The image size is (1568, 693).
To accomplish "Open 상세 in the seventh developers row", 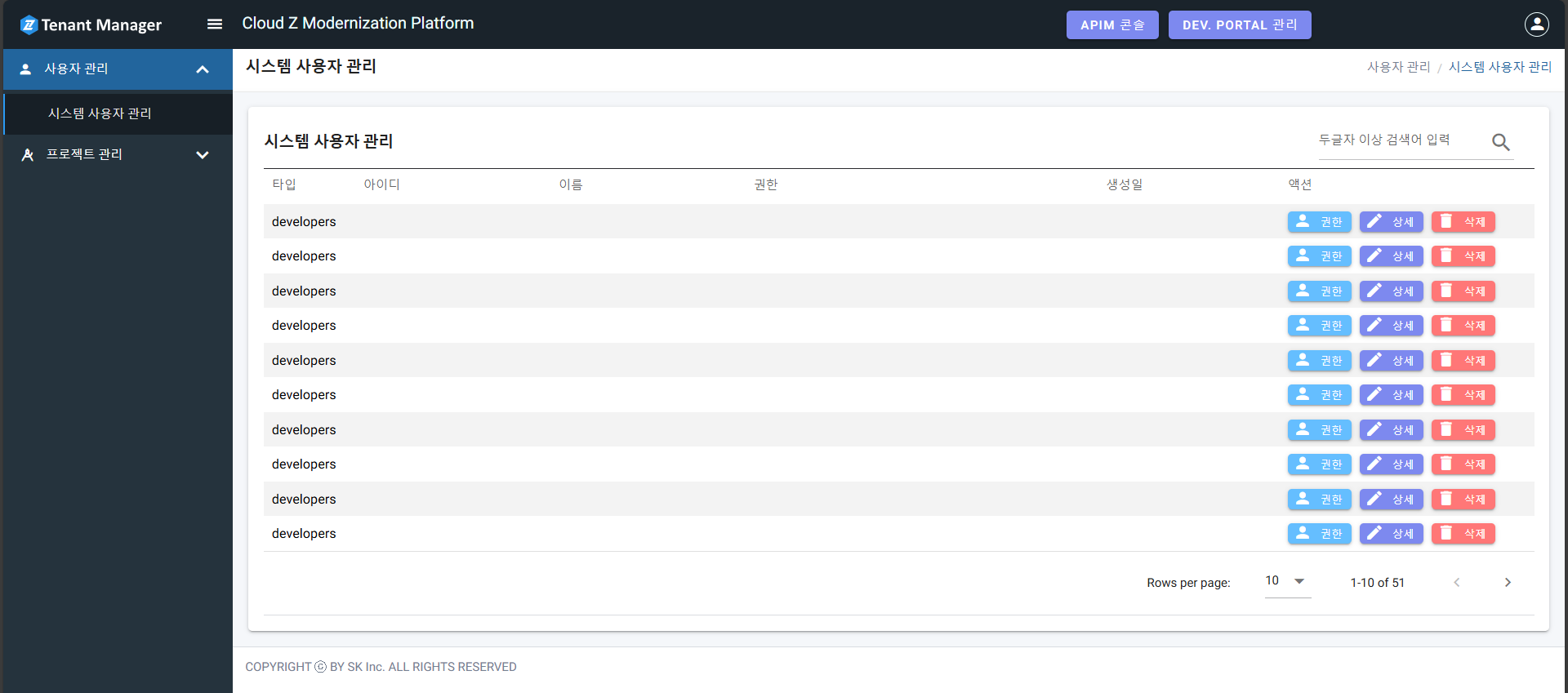I will [x=1391, y=430].
